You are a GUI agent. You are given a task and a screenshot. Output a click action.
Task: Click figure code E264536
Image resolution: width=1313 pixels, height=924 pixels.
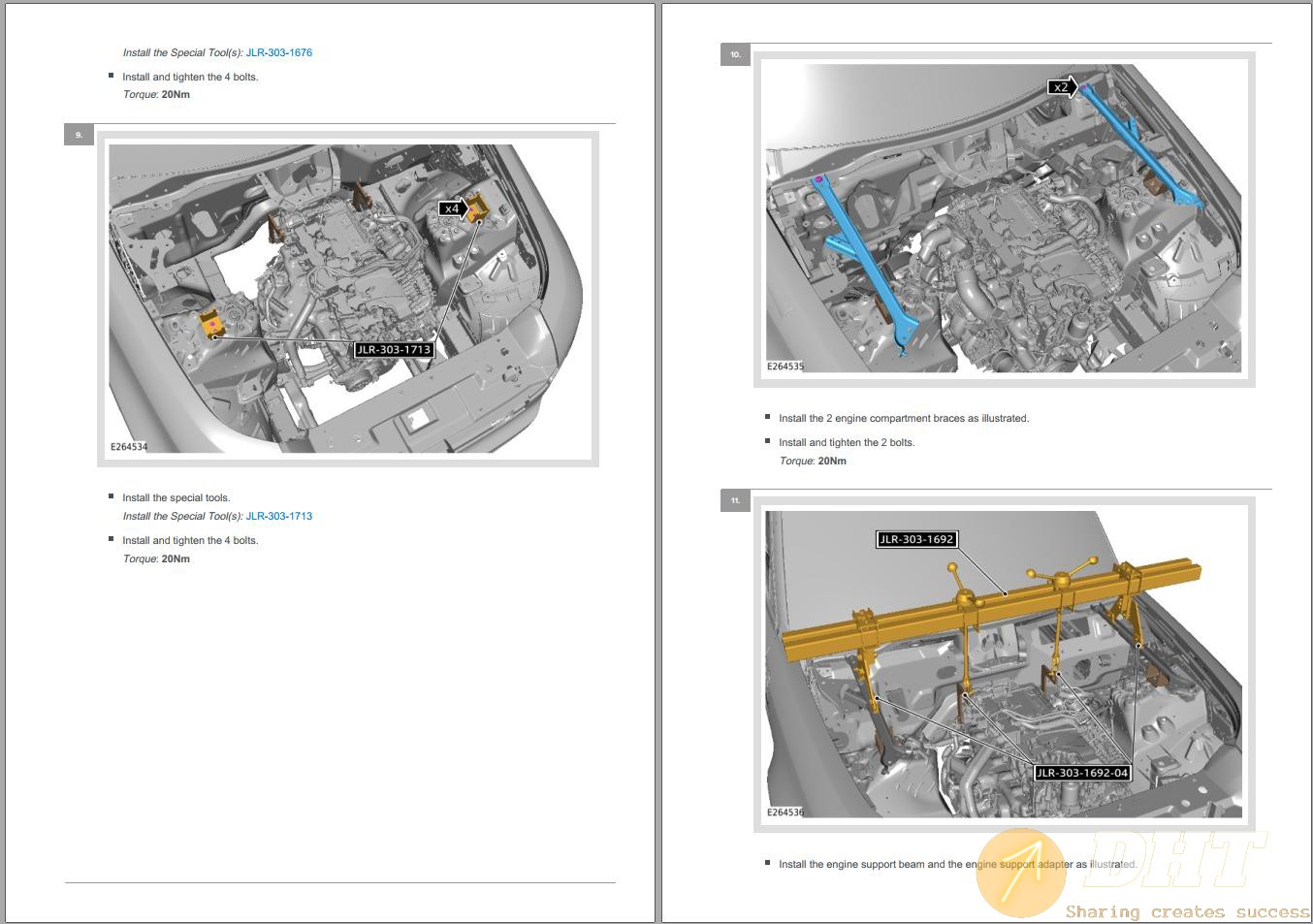pos(785,812)
